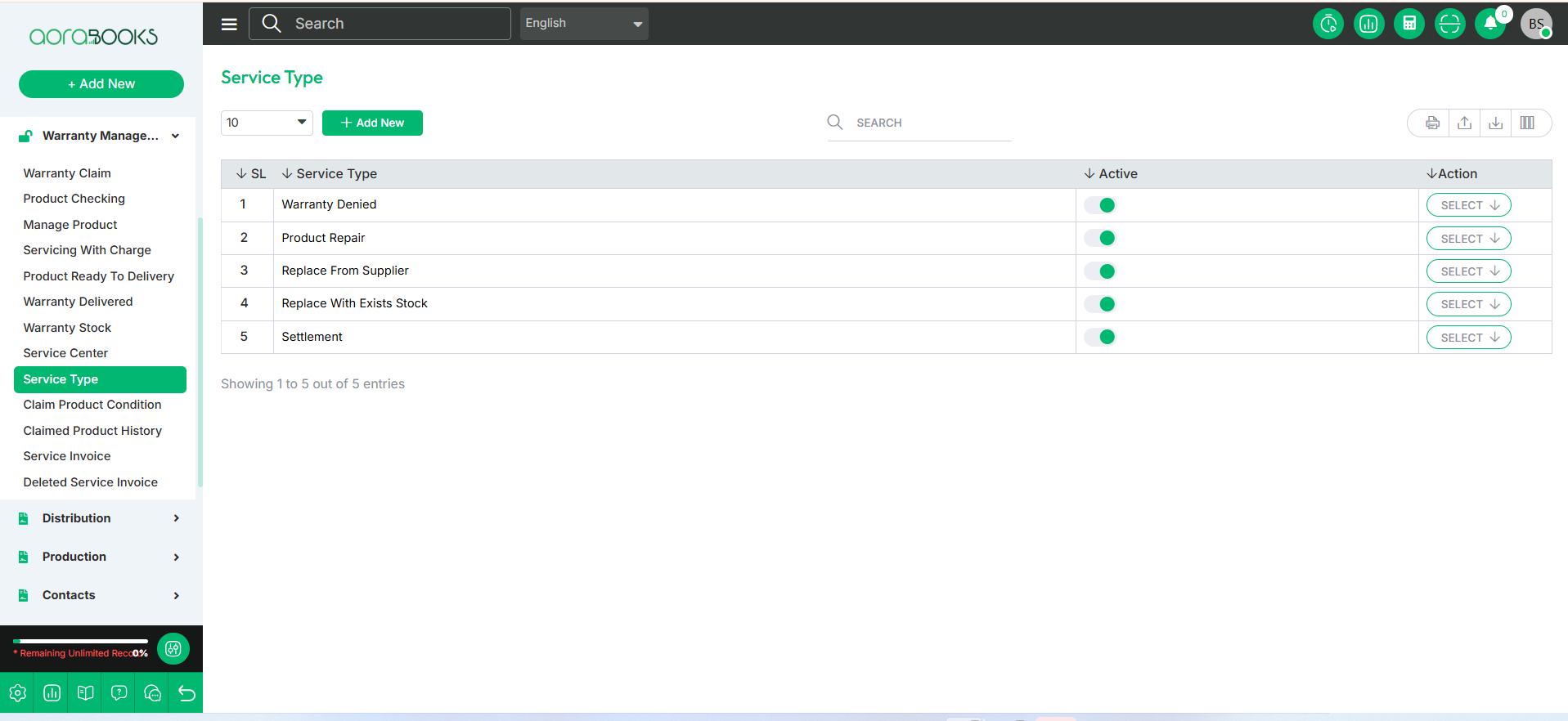Viewport: 1568px width, 721px height.
Task: Print the service type table
Action: coord(1432,123)
